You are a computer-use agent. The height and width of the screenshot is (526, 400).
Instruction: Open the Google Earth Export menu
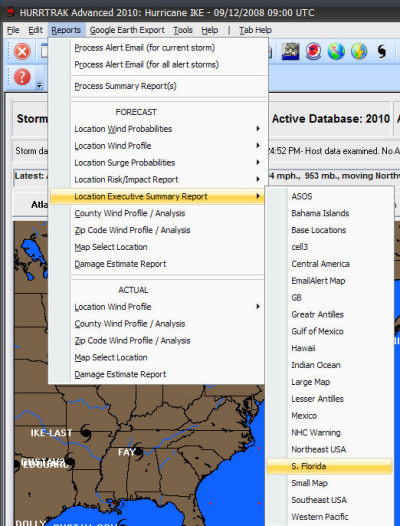[x=127, y=30]
